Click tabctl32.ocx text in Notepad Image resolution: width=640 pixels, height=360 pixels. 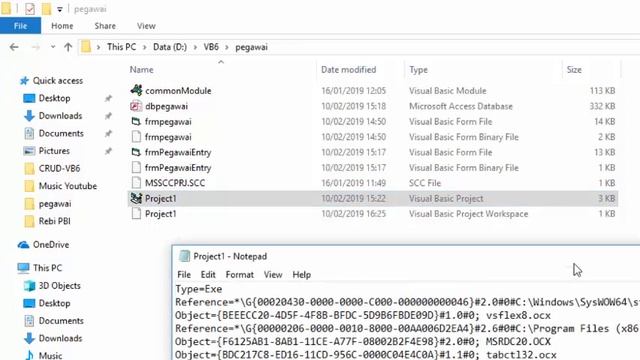click(x=521, y=354)
